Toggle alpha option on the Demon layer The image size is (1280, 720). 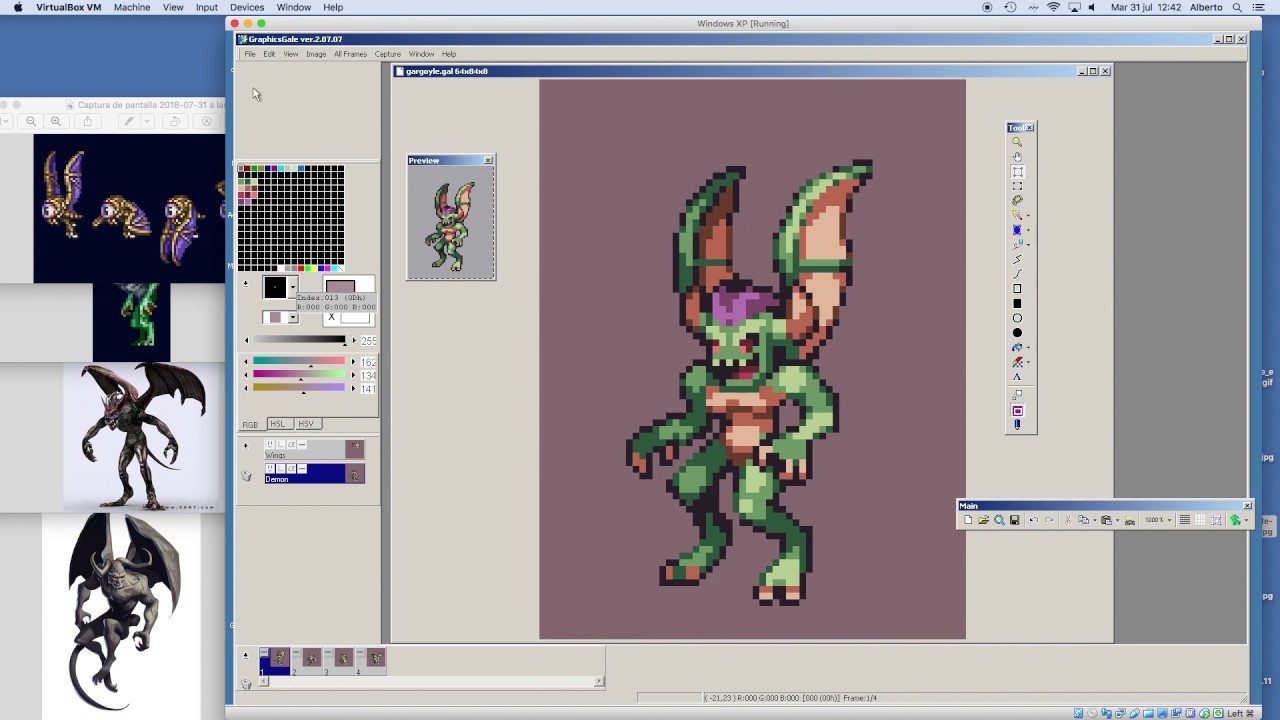pyautogui.click(x=291, y=468)
